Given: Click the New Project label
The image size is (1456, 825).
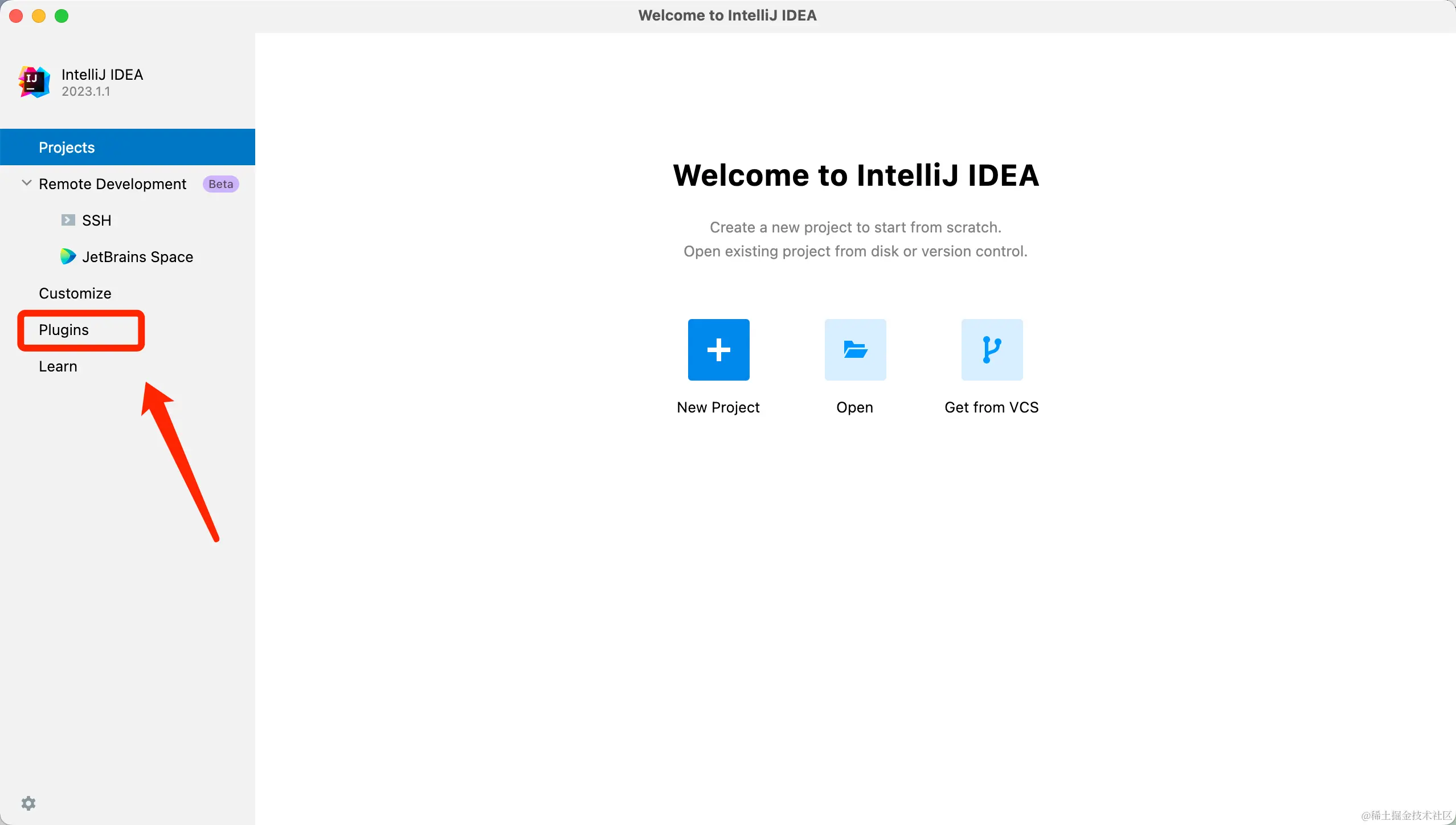Looking at the screenshot, I should coord(718,407).
